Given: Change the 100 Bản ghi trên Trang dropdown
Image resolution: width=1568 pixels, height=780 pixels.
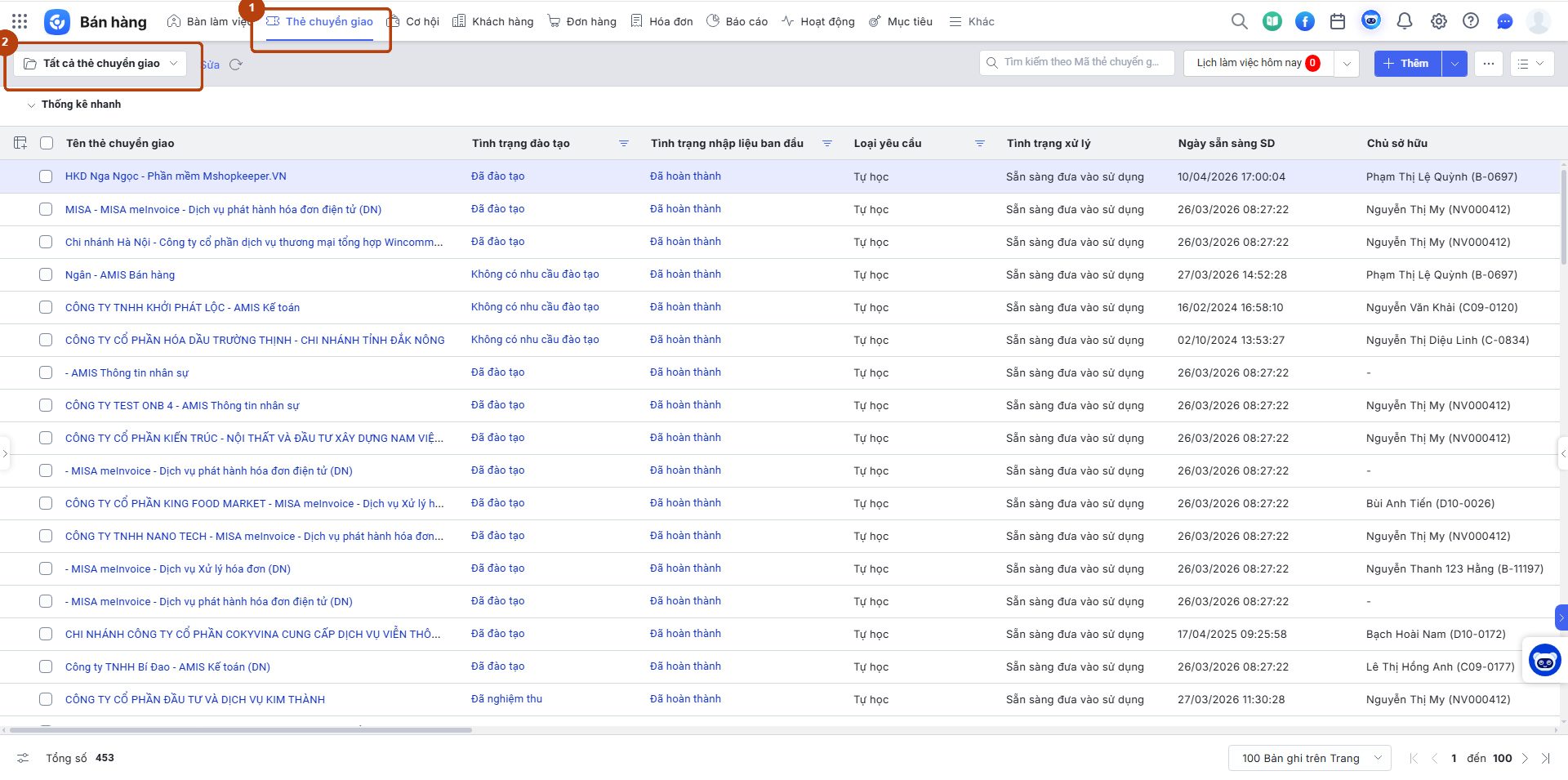Looking at the screenshot, I should tap(1310, 758).
